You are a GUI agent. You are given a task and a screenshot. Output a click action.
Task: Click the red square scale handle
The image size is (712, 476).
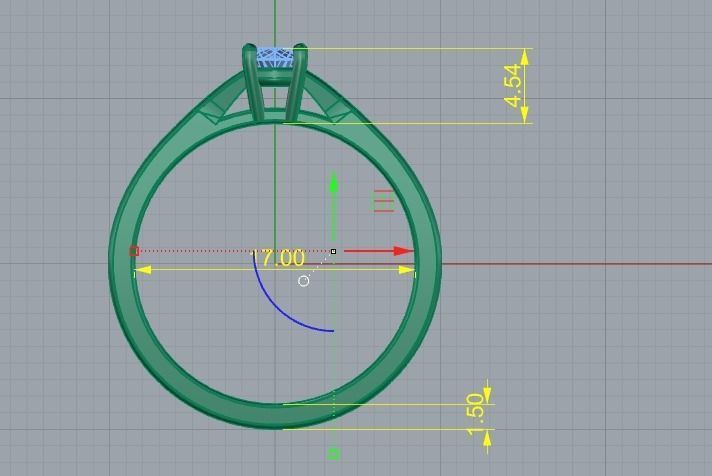tap(134, 251)
